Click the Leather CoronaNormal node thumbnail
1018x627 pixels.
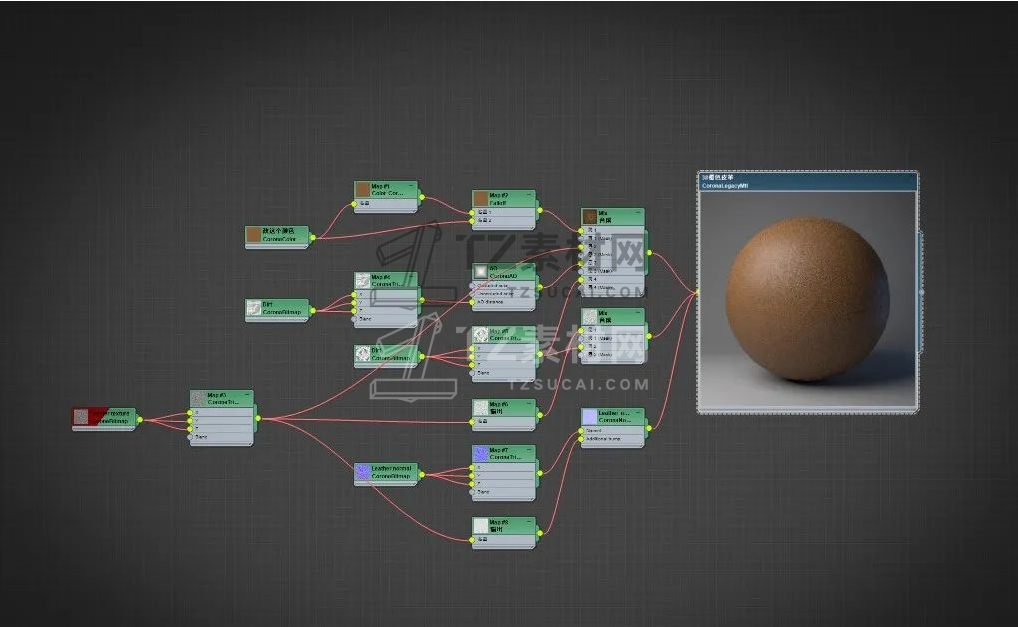pos(589,416)
